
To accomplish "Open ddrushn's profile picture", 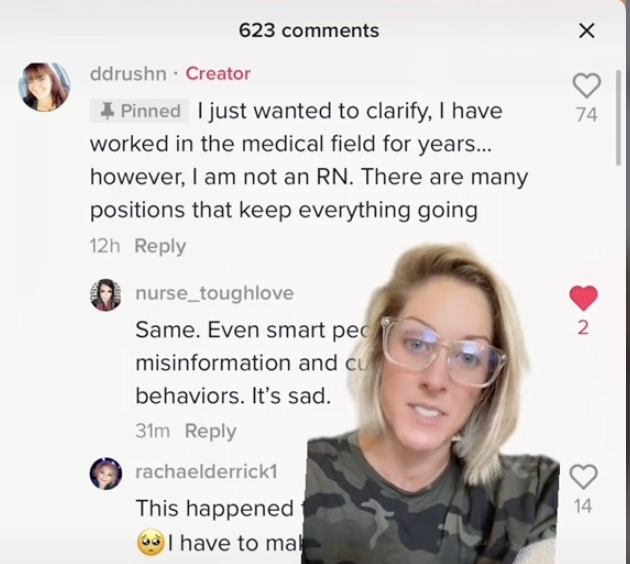I will (44, 87).
